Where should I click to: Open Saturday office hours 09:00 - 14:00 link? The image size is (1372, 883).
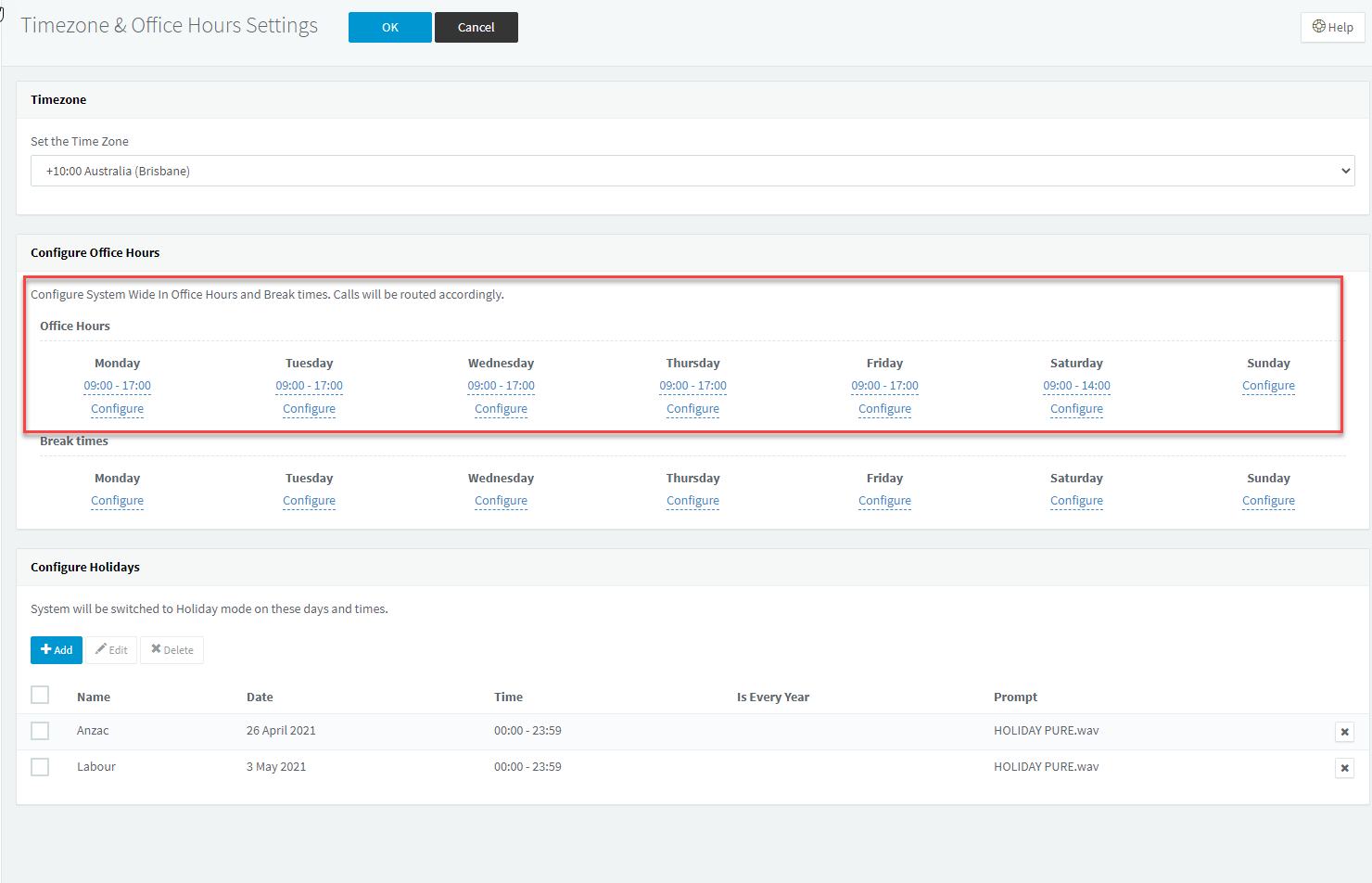tap(1077, 386)
